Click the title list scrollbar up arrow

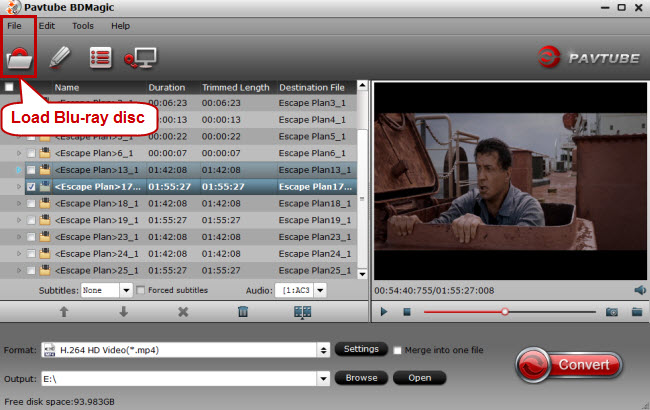[x=362, y=86]
